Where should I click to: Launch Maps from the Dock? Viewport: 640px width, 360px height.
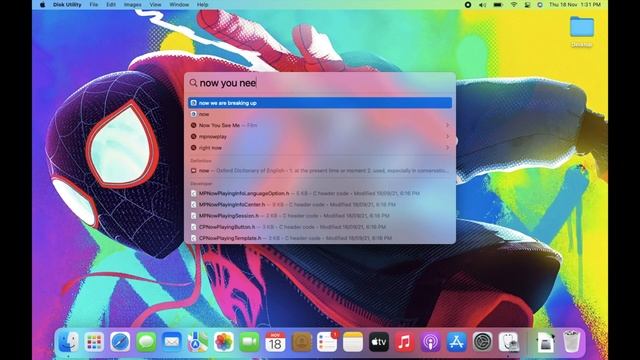(x=198, y=342)
